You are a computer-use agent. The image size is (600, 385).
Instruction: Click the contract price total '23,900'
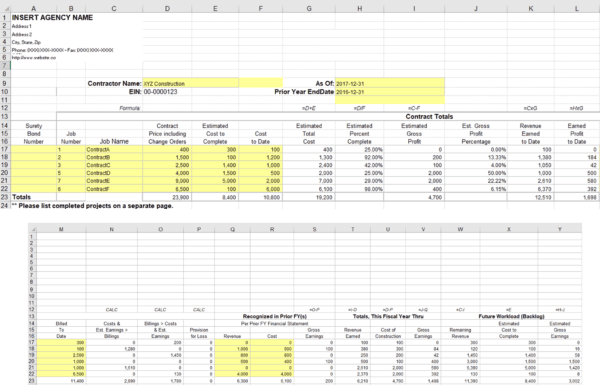[167, 197]
